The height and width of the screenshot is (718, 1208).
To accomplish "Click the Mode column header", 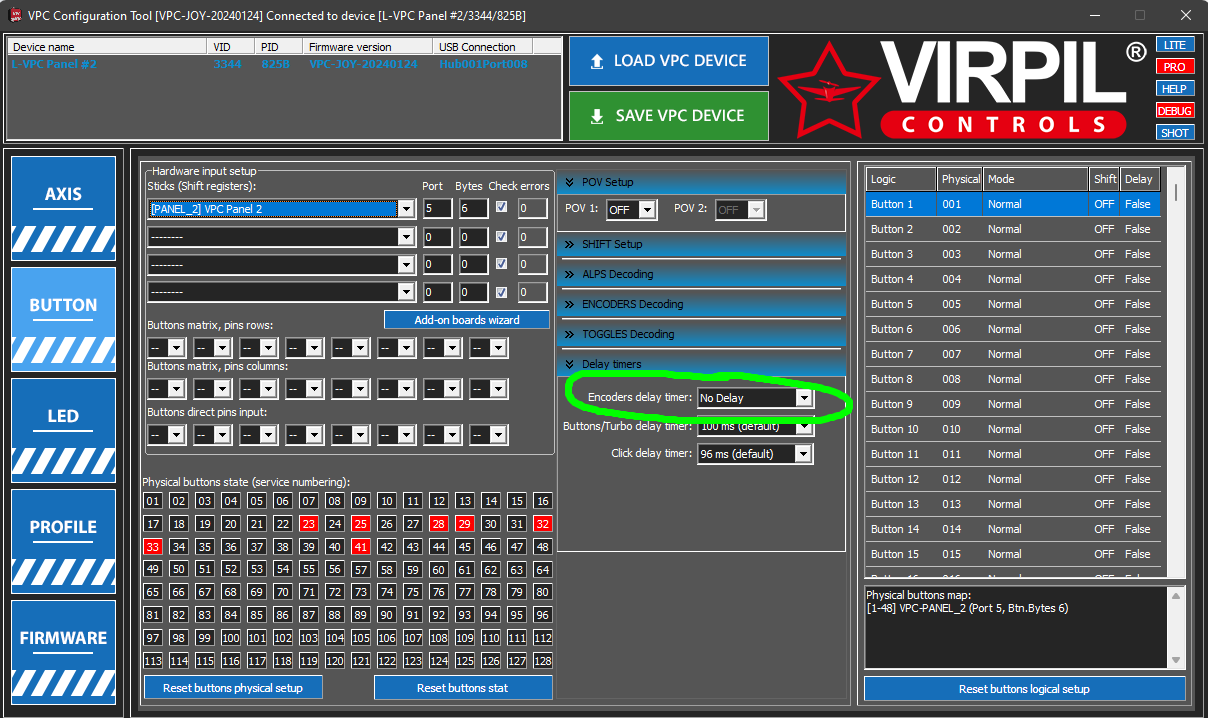I will pos(1037,179).
